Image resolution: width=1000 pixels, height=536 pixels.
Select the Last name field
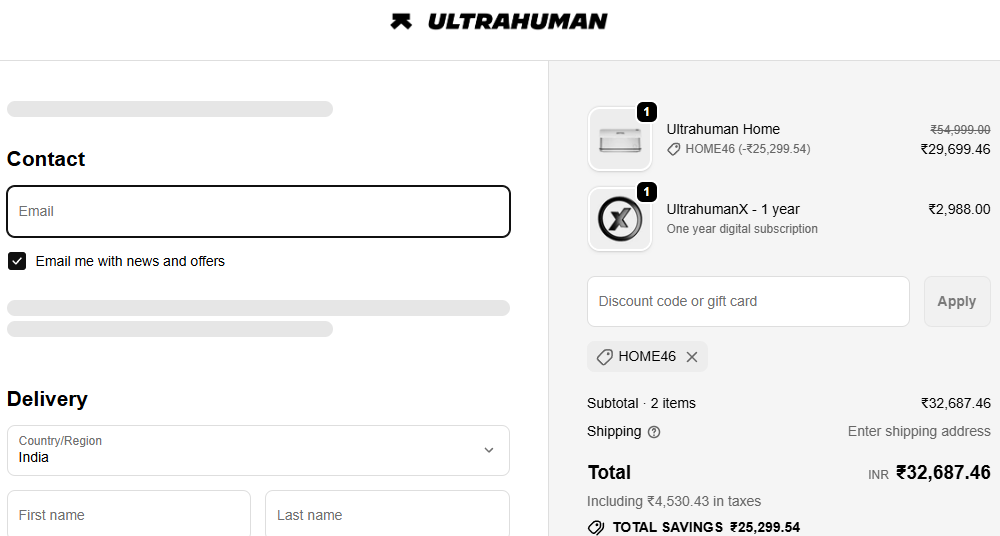click(x=387, y=514)
